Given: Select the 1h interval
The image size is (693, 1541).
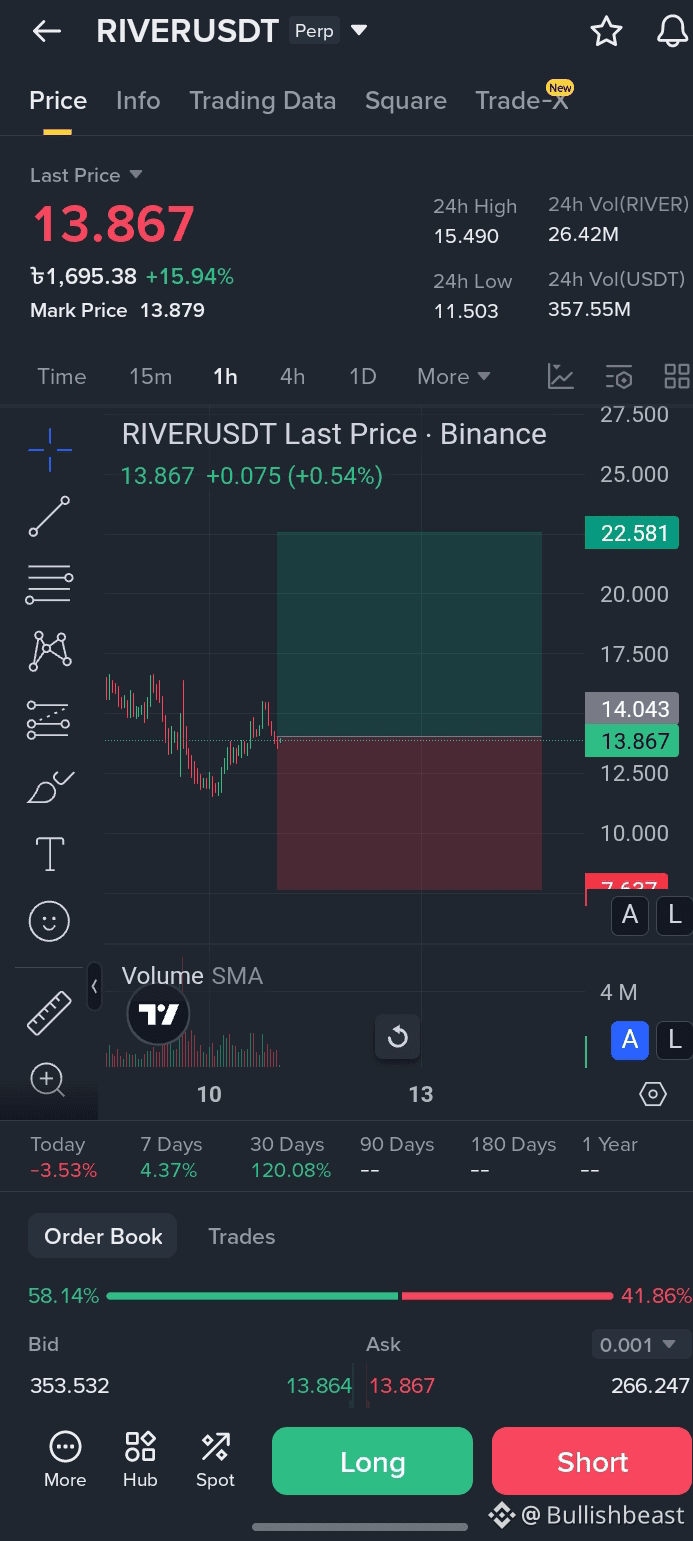Looking at the screenshot, I should coord(225,376).
